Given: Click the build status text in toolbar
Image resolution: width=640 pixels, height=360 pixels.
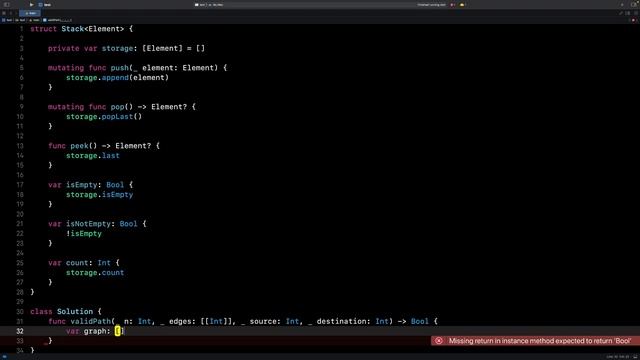Looking at the screenshot, I should (431, 5).
